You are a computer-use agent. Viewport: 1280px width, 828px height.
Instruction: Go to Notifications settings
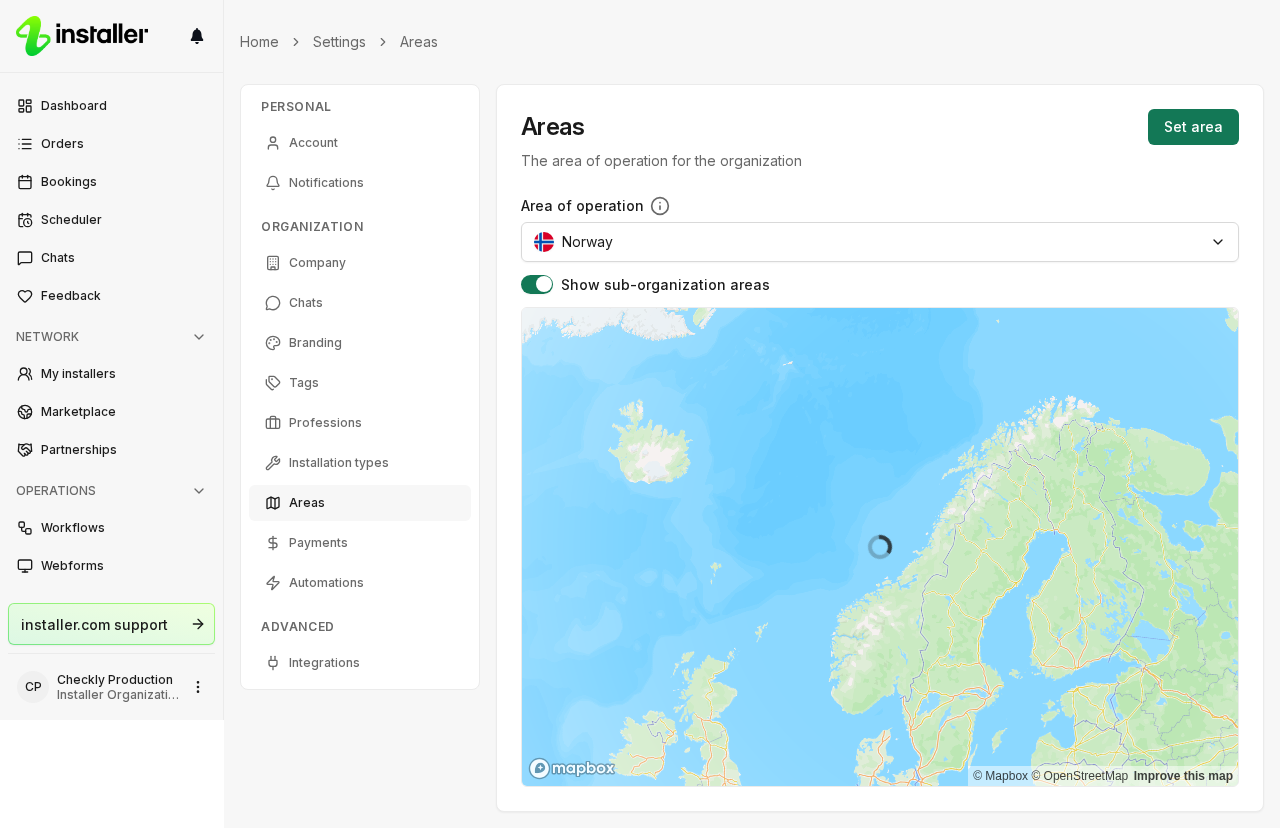pos(360,183)
